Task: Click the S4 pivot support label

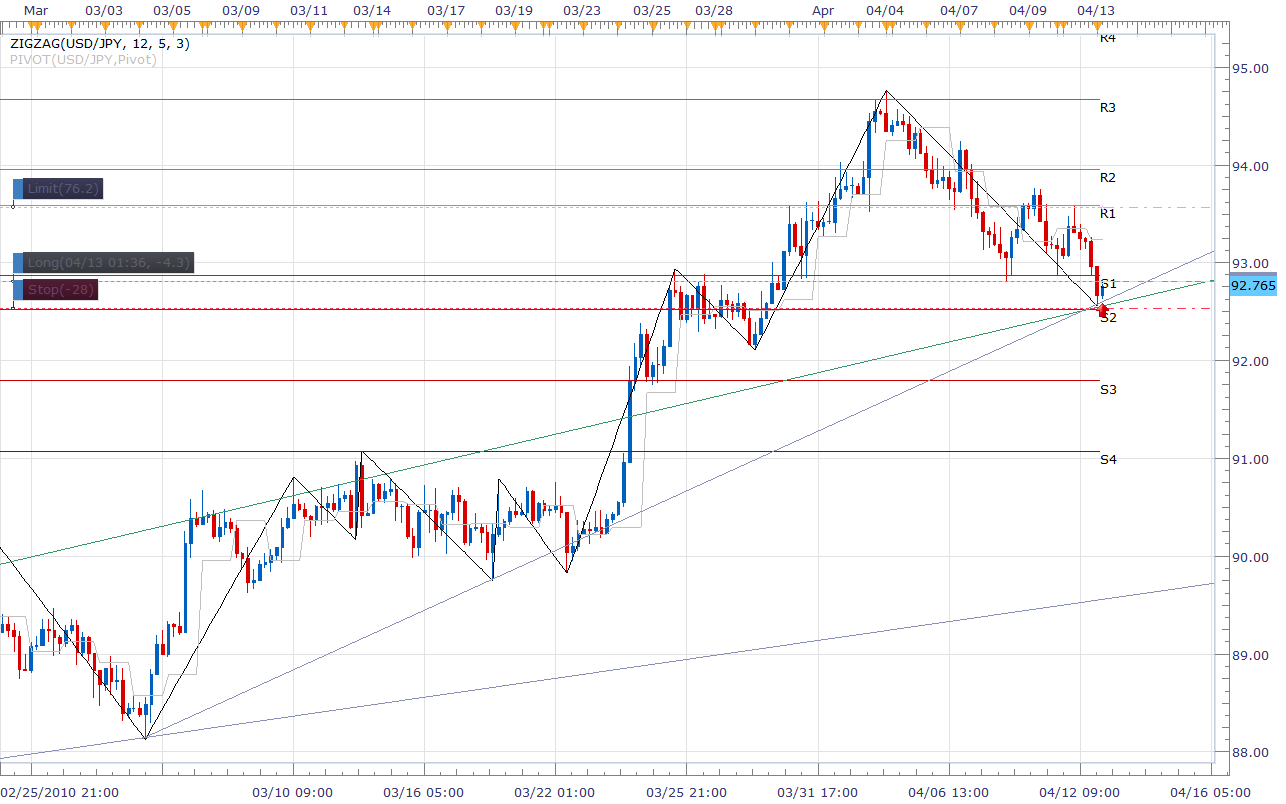Action: pos(1107,459)
